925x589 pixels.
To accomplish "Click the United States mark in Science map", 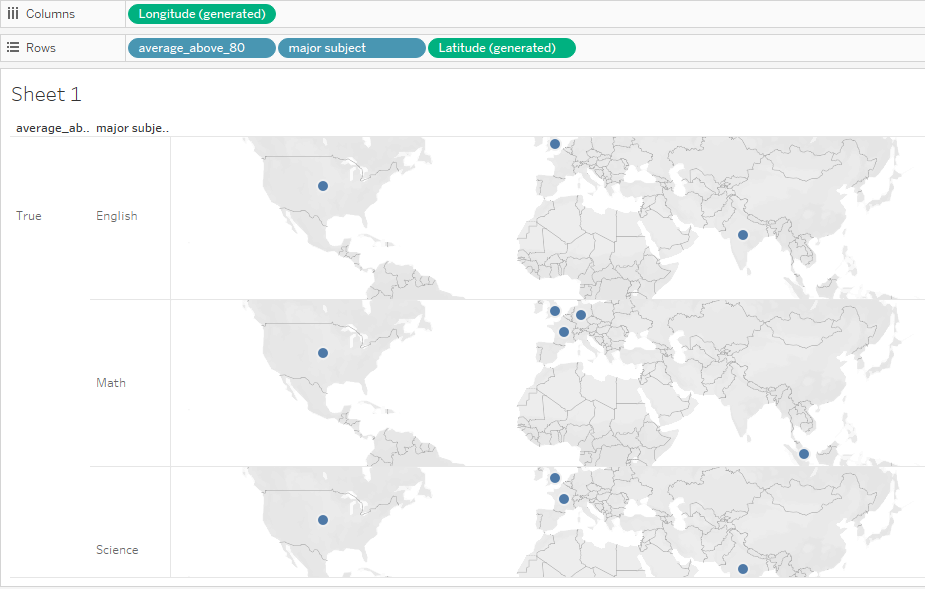I will [x=322, y=520].
